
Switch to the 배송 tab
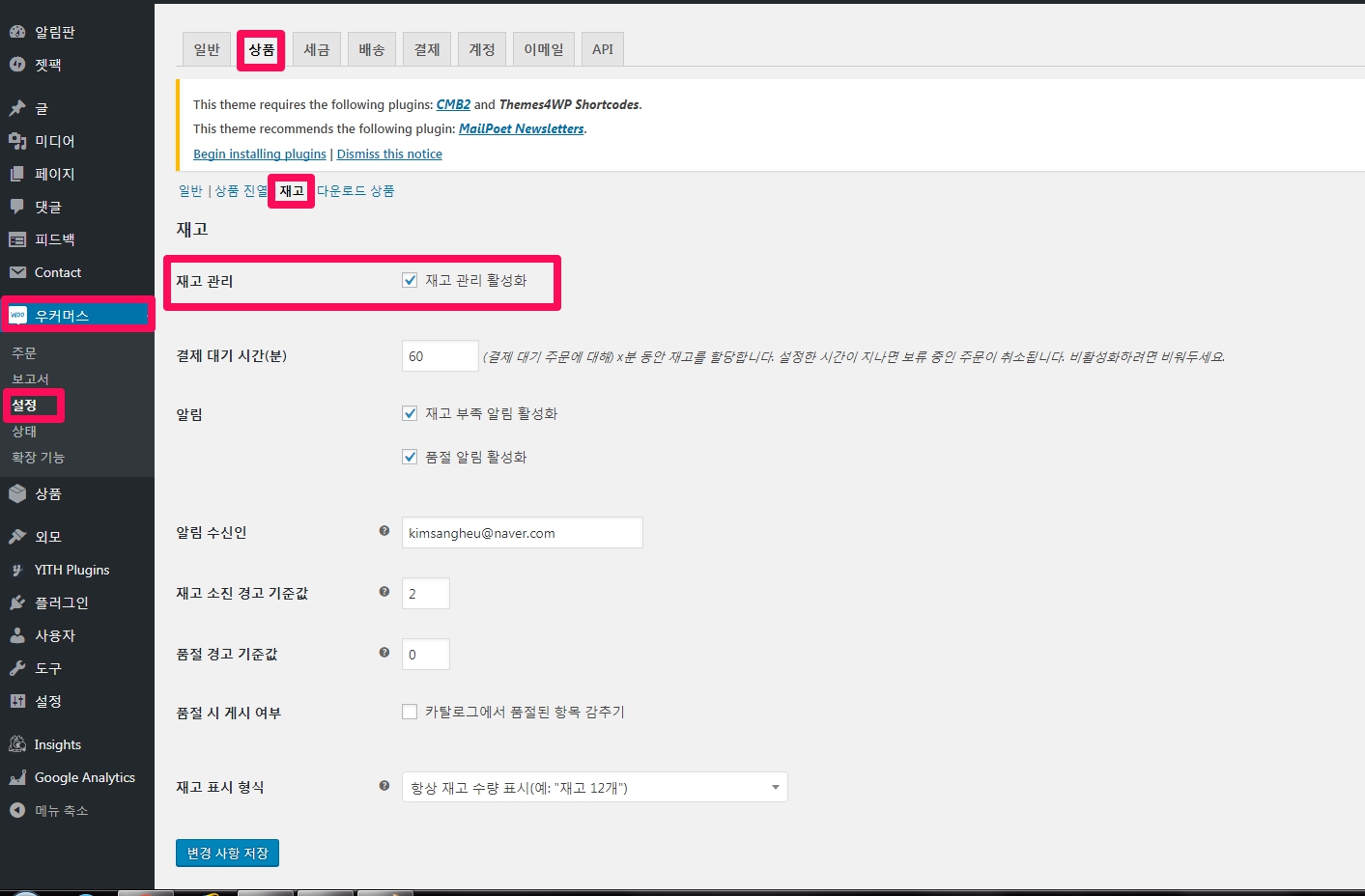pos(372,49)
